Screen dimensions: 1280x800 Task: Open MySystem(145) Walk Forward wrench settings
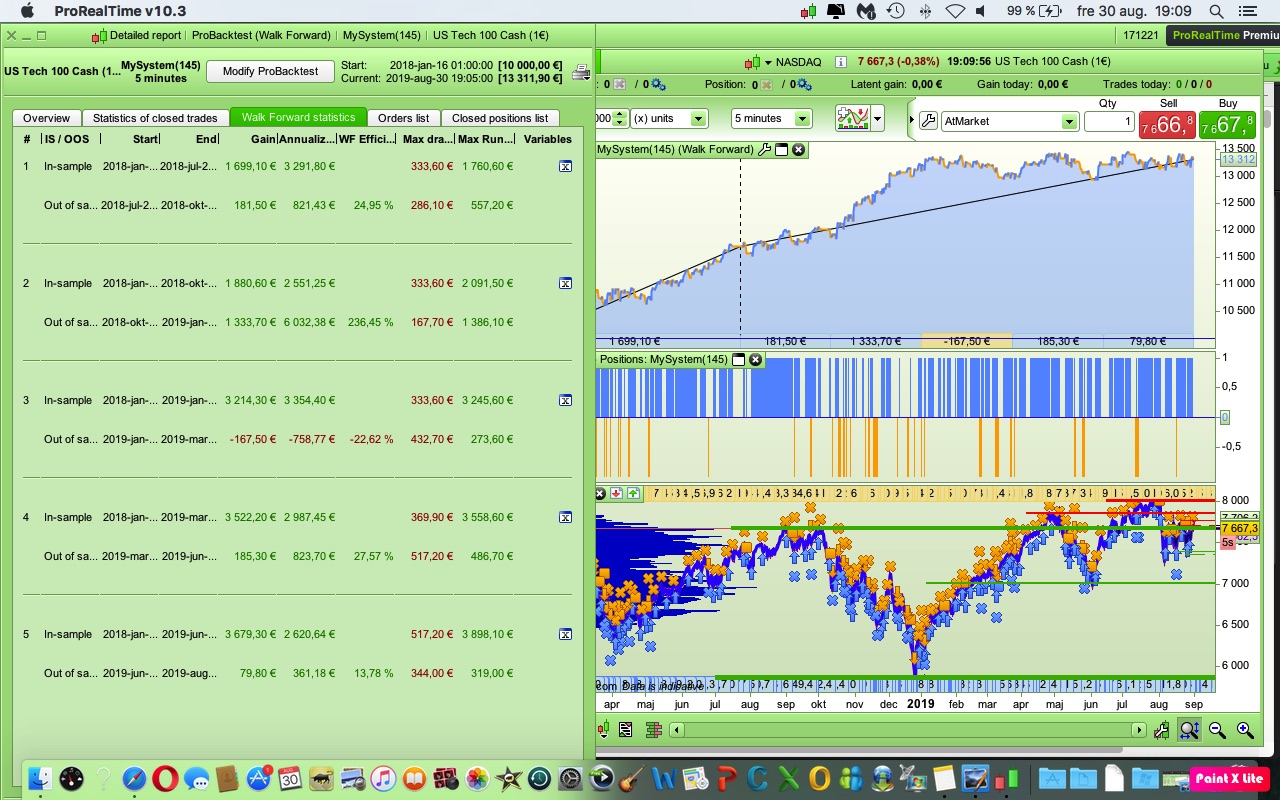[x=765, y=150]
